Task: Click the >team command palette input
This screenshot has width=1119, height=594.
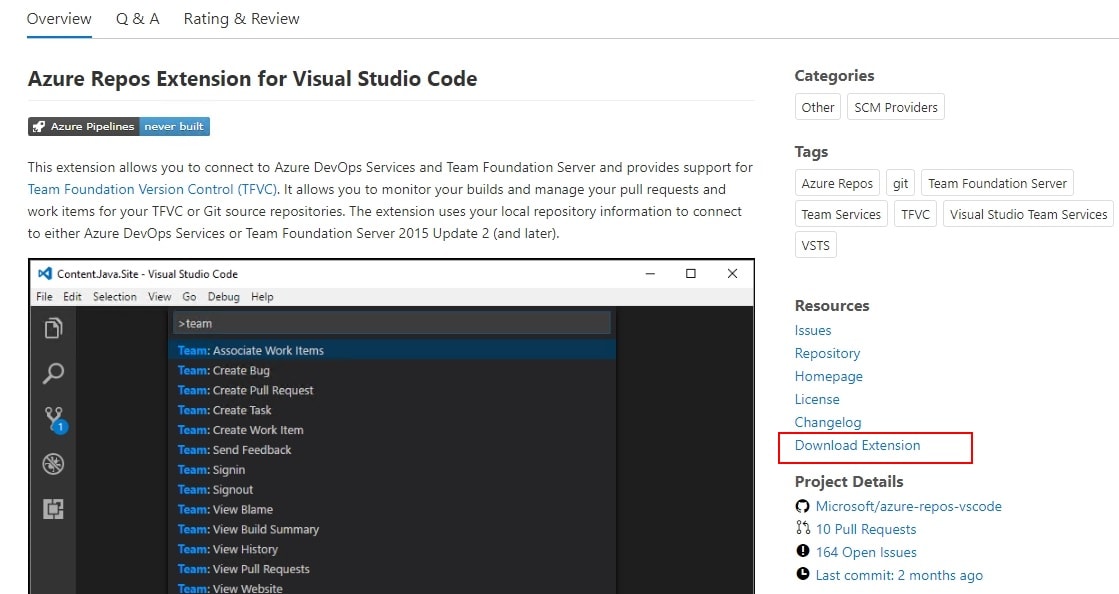Action: (x=391, y=323)
